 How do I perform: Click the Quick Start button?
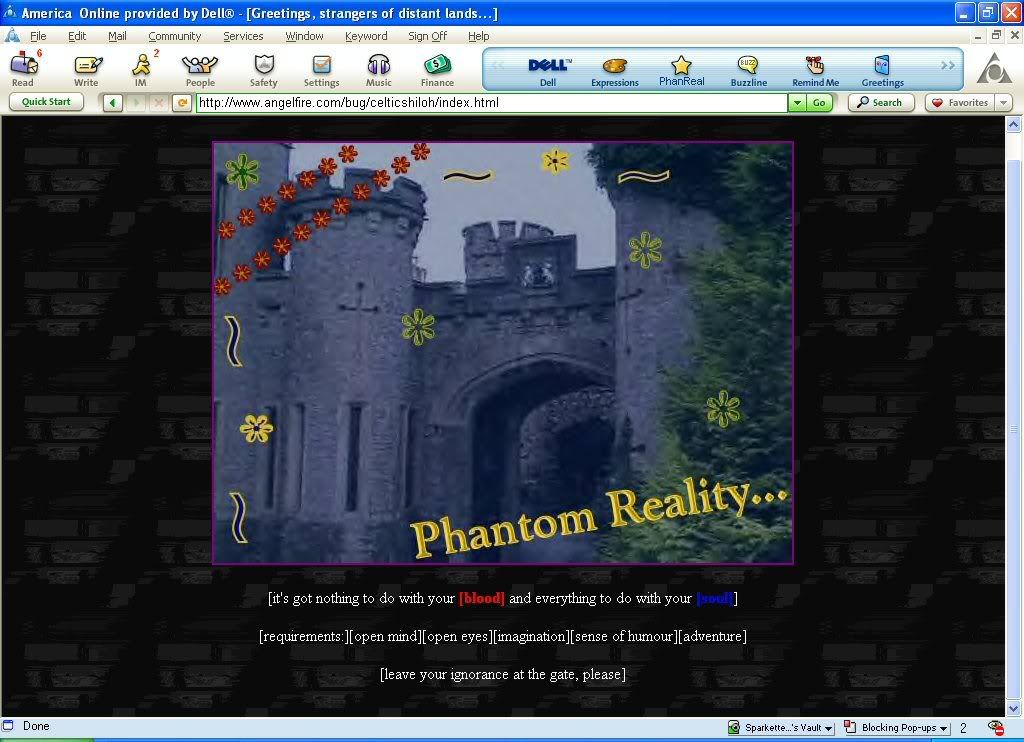point(46,102)
